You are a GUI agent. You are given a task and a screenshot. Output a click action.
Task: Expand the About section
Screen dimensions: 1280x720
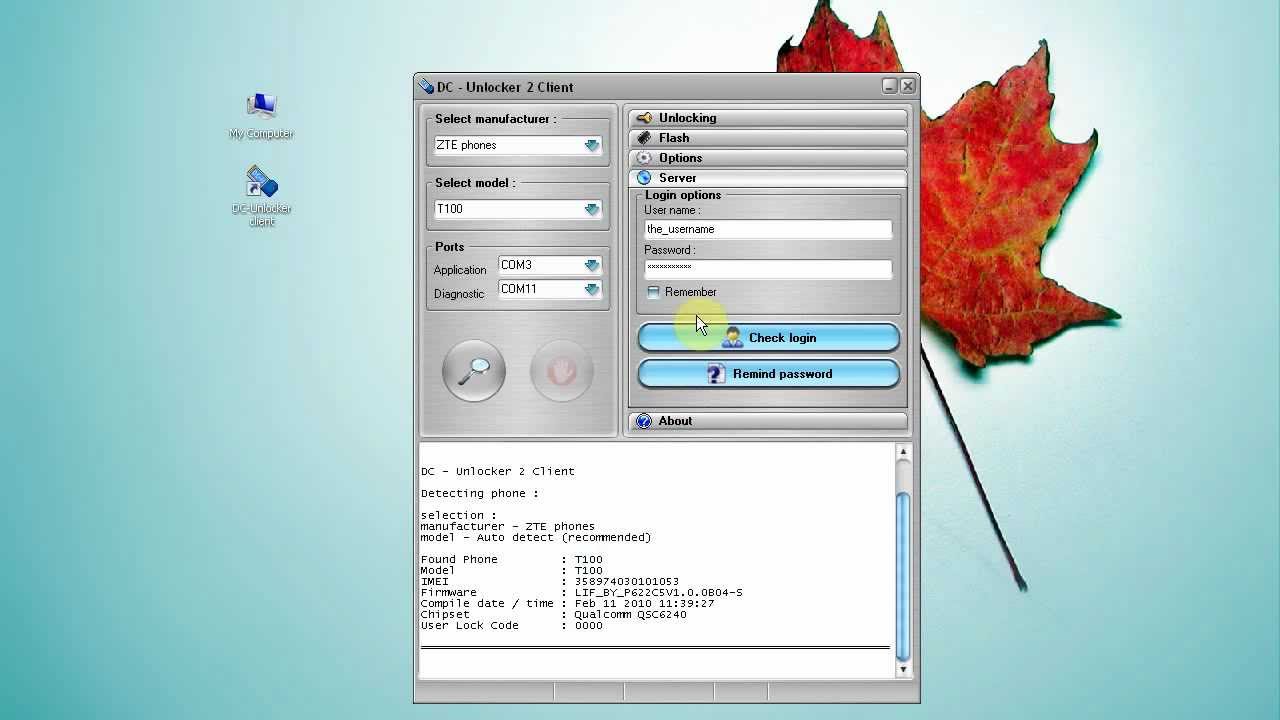[768, 421]
